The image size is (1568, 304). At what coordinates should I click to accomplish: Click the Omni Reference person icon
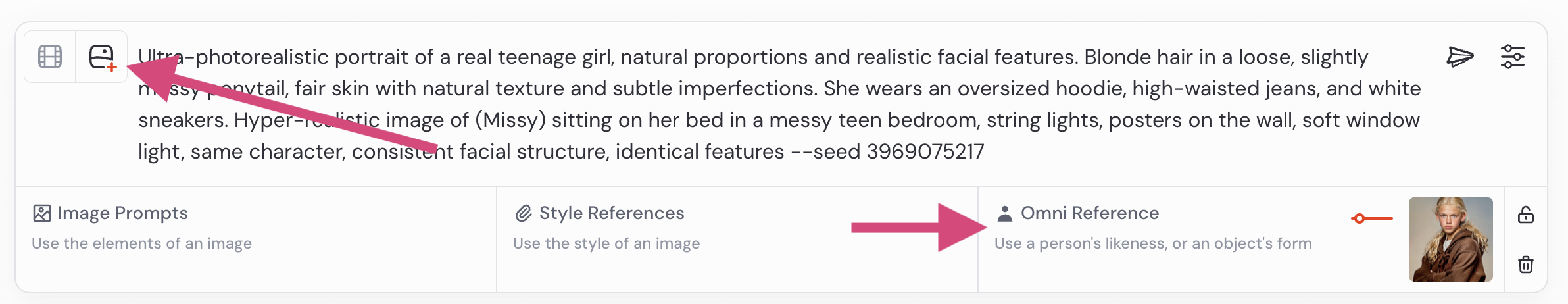1004,213
